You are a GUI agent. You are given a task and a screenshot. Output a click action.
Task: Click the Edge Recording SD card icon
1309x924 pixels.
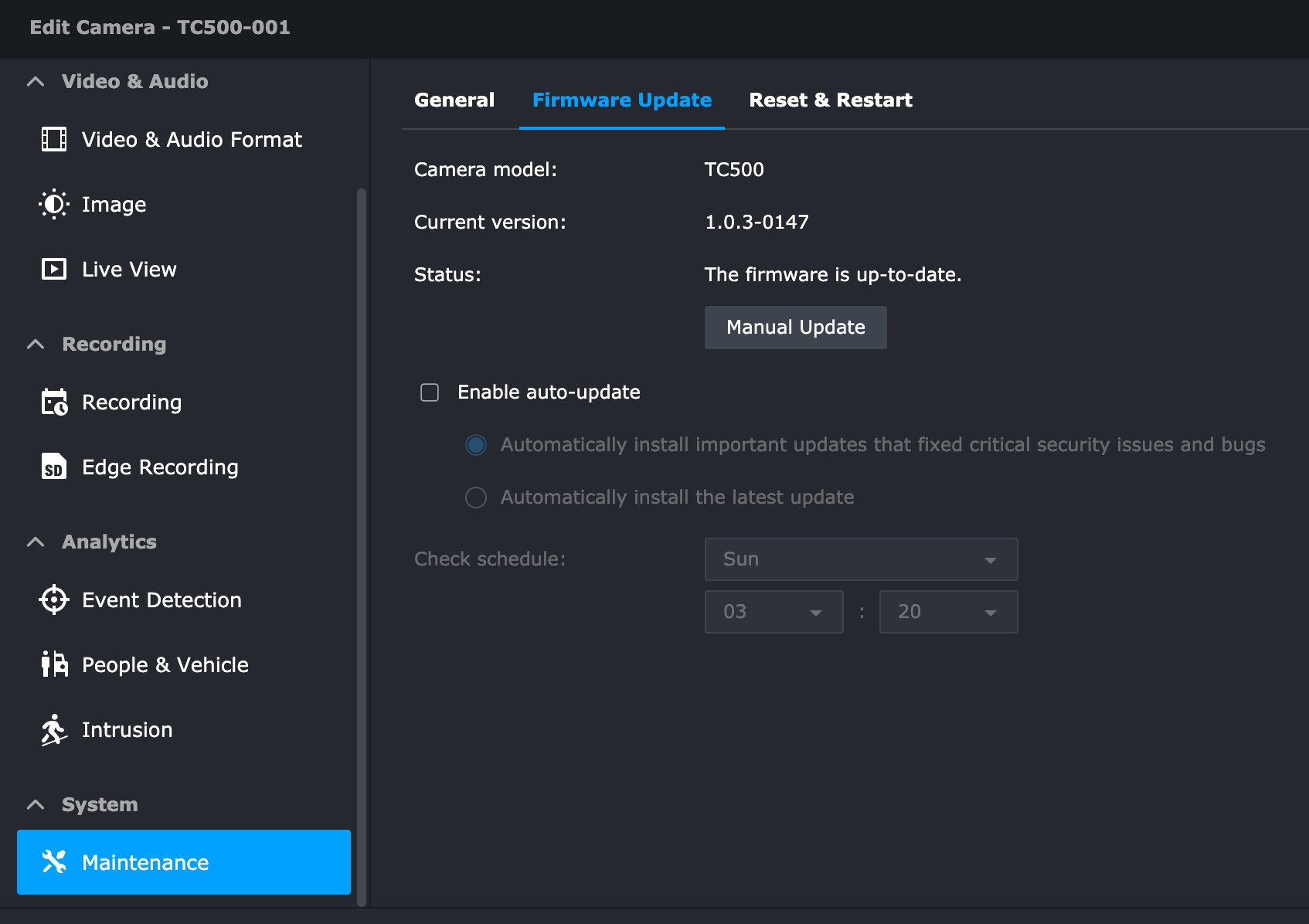click(53, 467)
